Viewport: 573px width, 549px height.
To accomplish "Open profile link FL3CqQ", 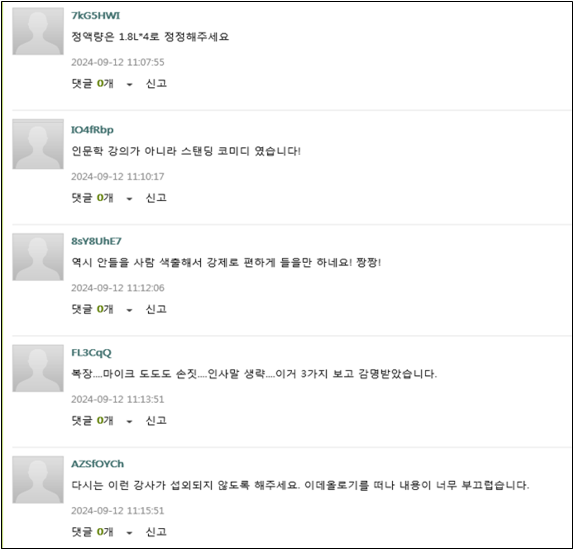I will click(x=91, y=353).
